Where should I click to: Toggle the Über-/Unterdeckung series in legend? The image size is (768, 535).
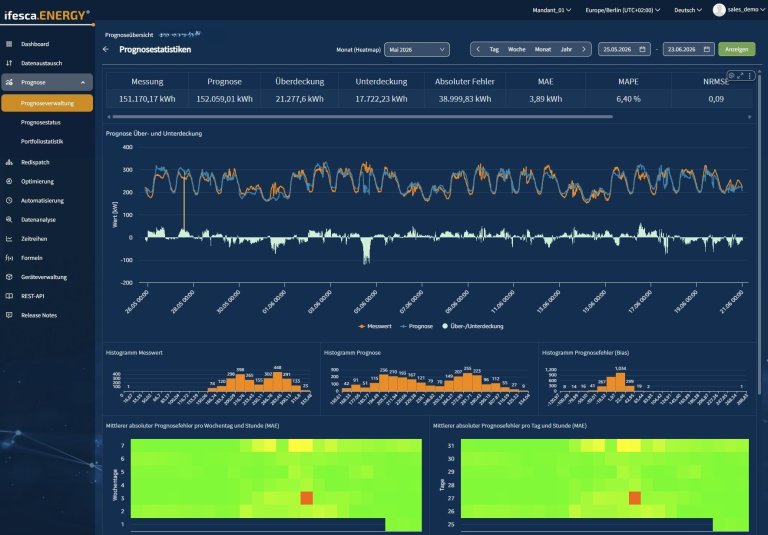click(x=473, y=326)
